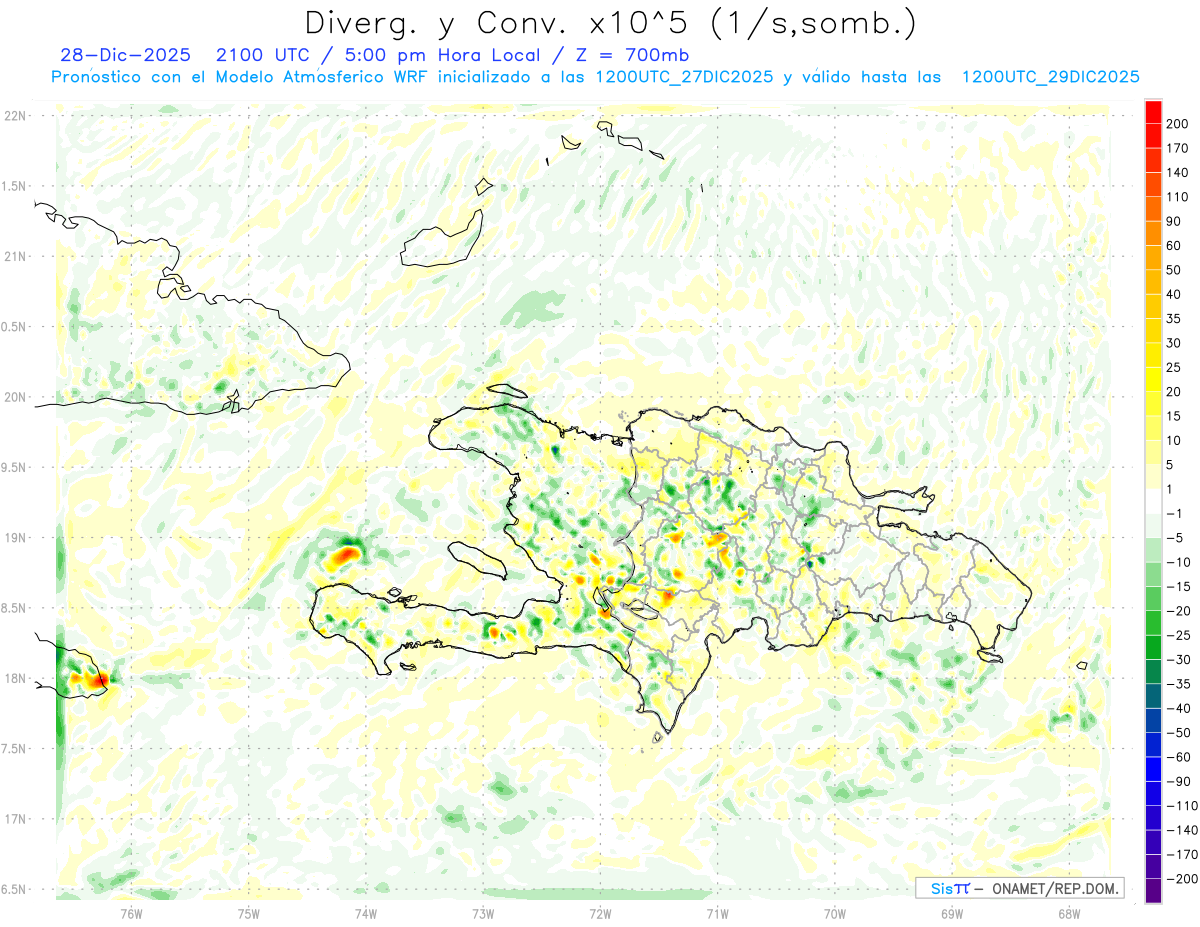The width and height of the screenshot is (1200, 927).
Task: Click the white swatch between 1 and -1
Action: click(1153, 501)
